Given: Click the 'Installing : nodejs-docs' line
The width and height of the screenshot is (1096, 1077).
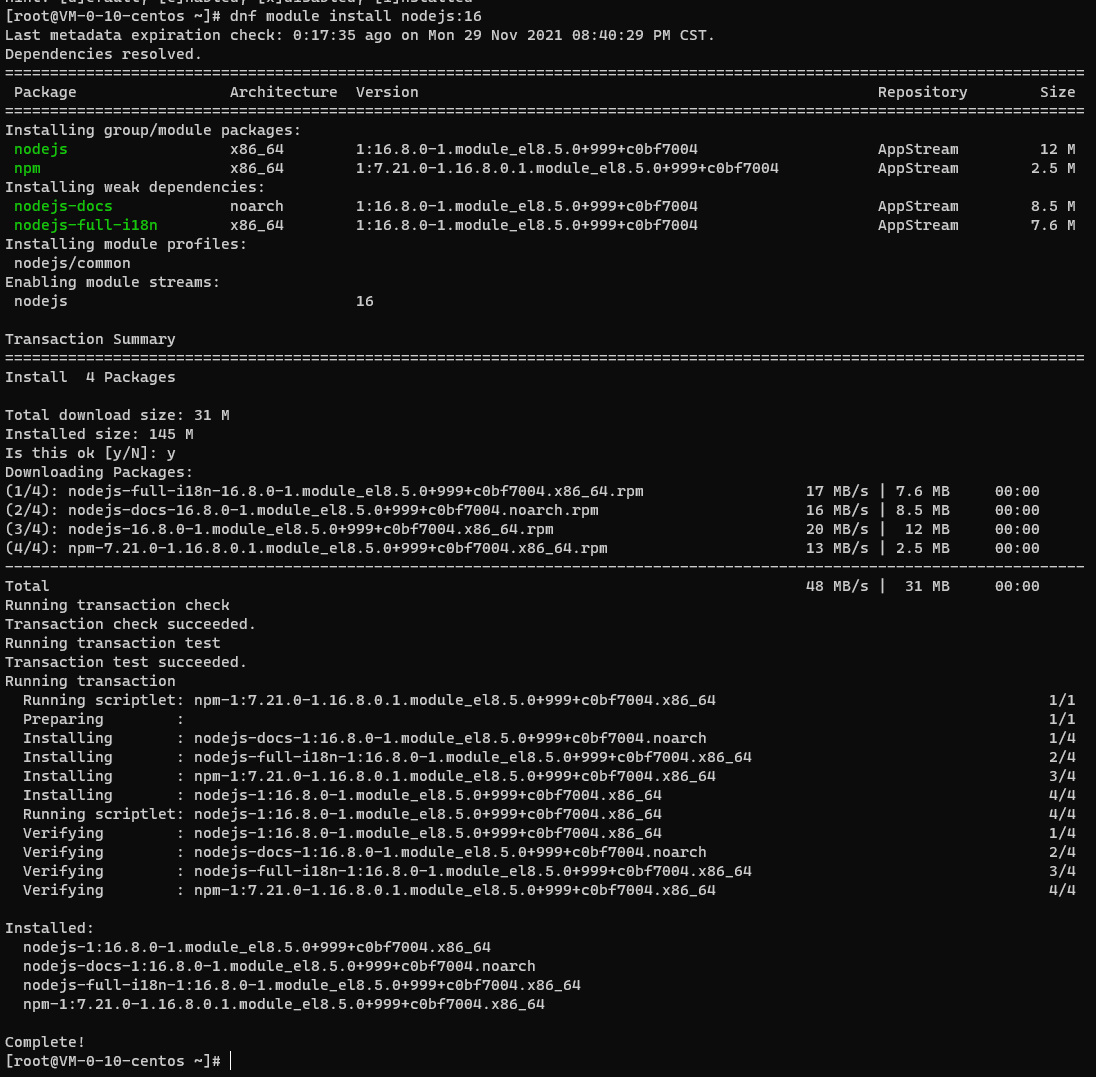Looking at the screenshot, I should click(x=549, y=738).
